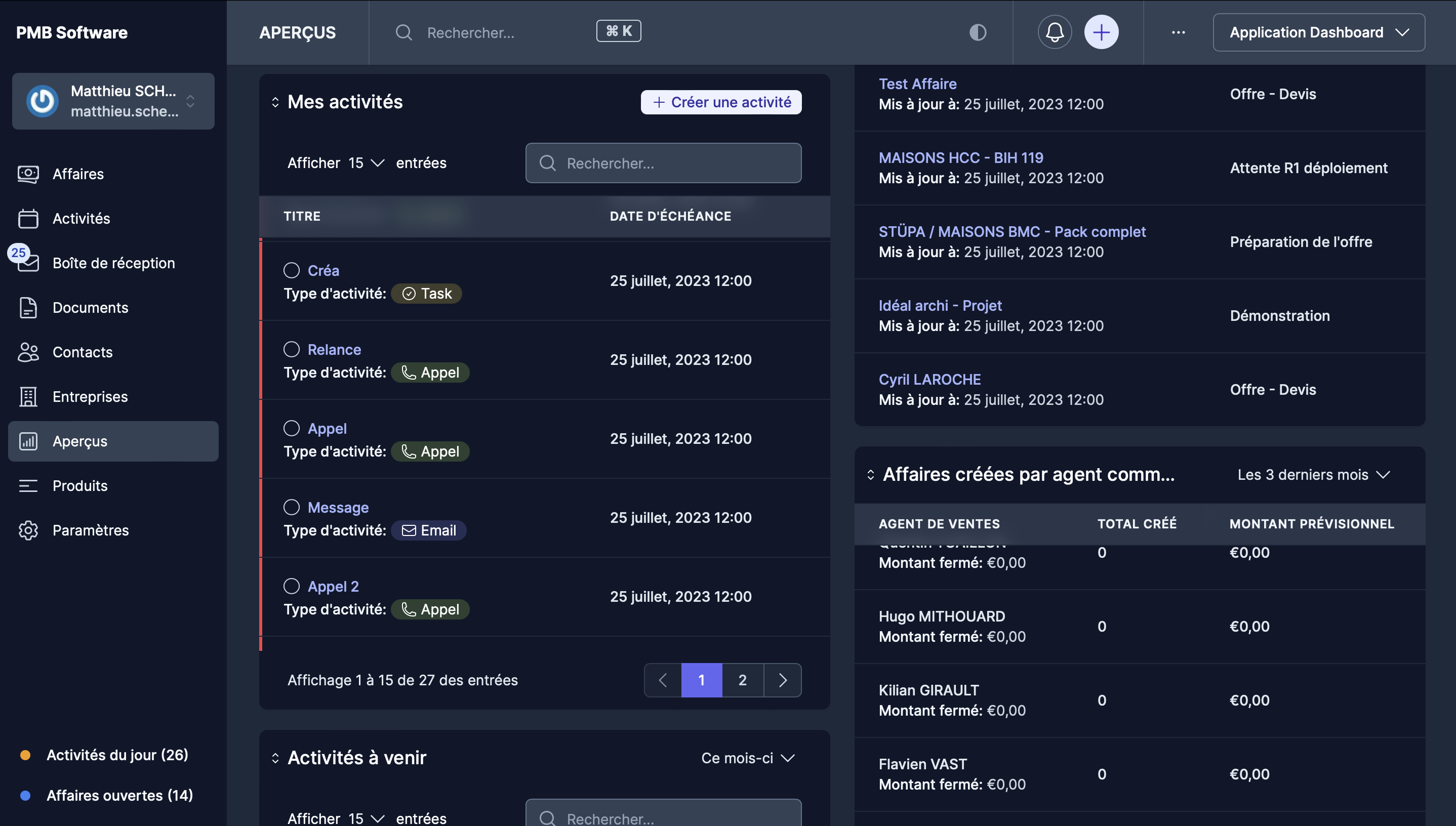This screenshot has height=826, width=1456.
Task: Go to Affaires in the sidebar
Action: [78, 174]
